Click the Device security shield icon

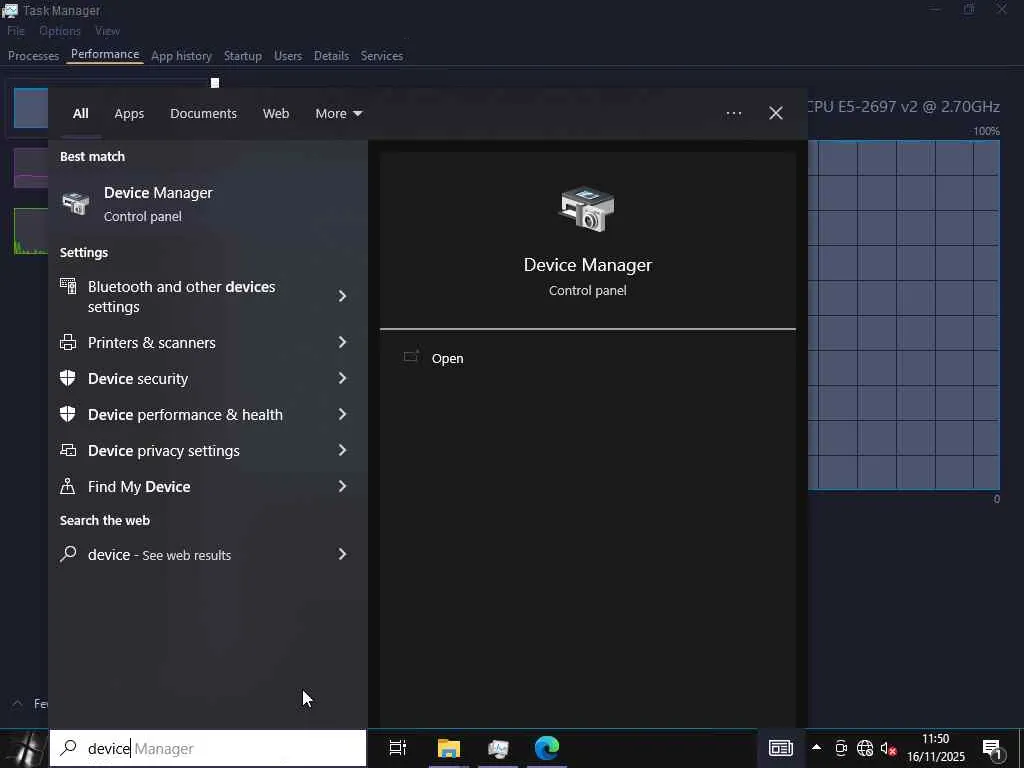tap(68, 378)
